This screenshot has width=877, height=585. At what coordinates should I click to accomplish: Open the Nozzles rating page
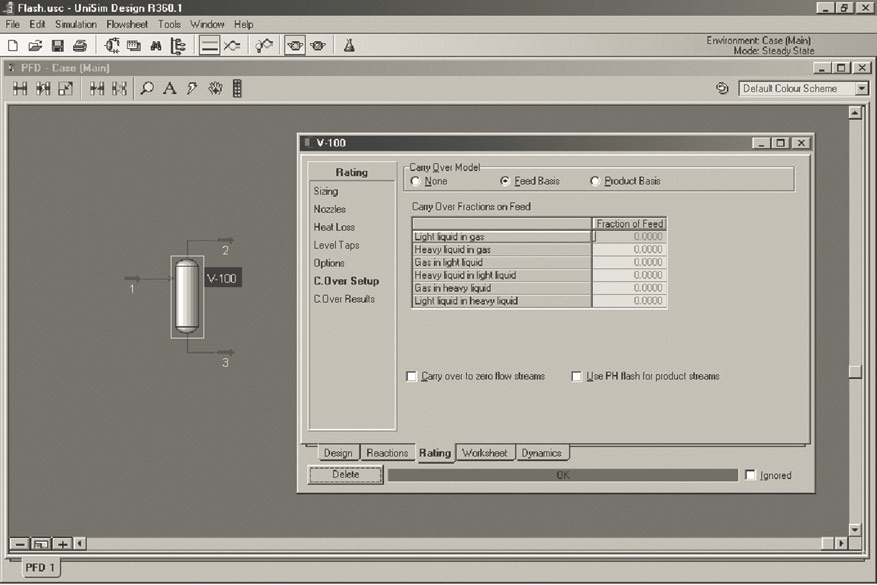[329, 209]
